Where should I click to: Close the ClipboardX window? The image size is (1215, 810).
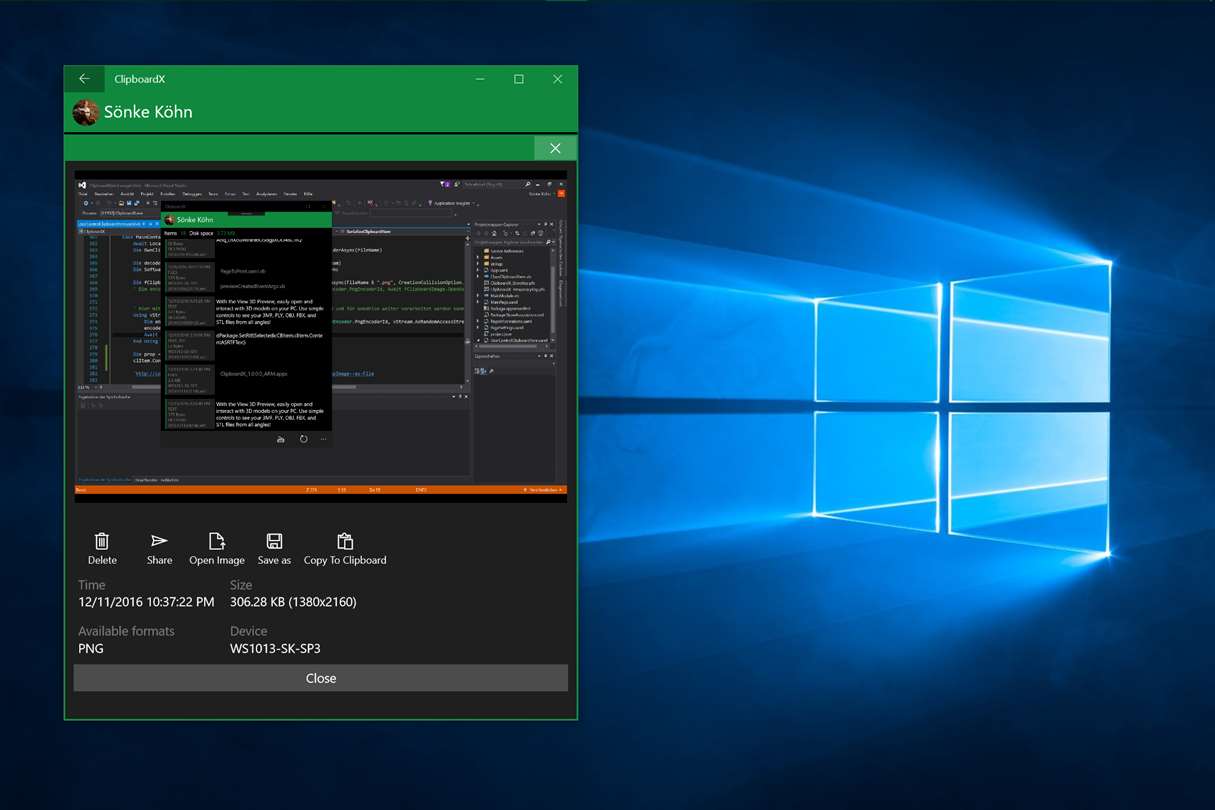(558, 79)
